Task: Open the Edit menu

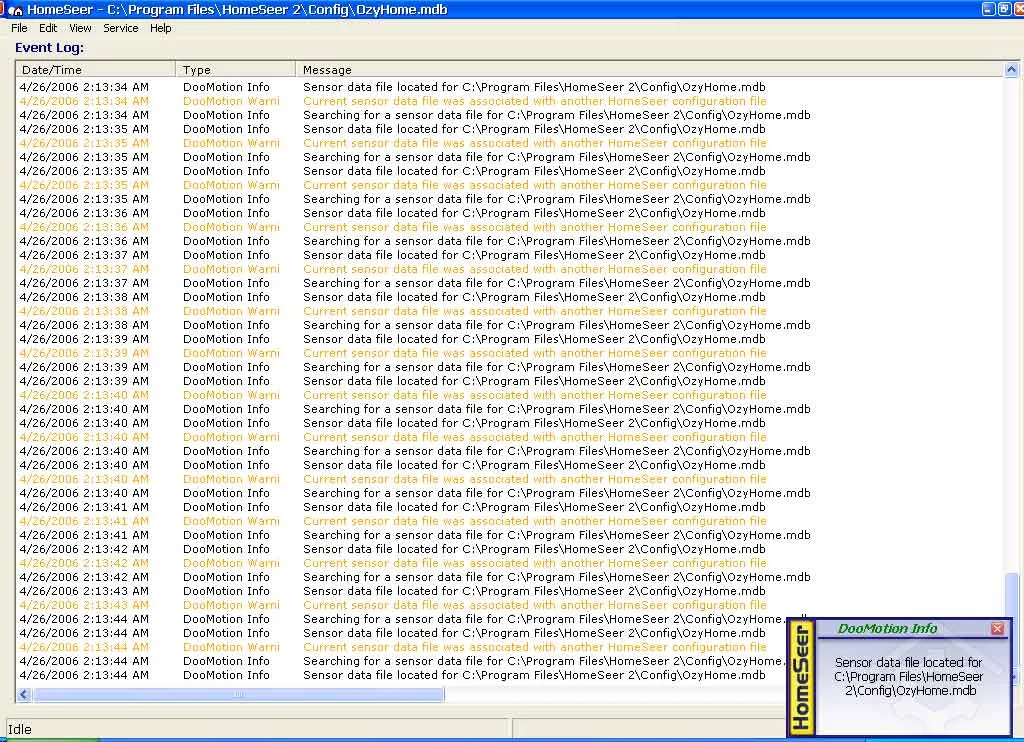Action: [x=48, y=28]
